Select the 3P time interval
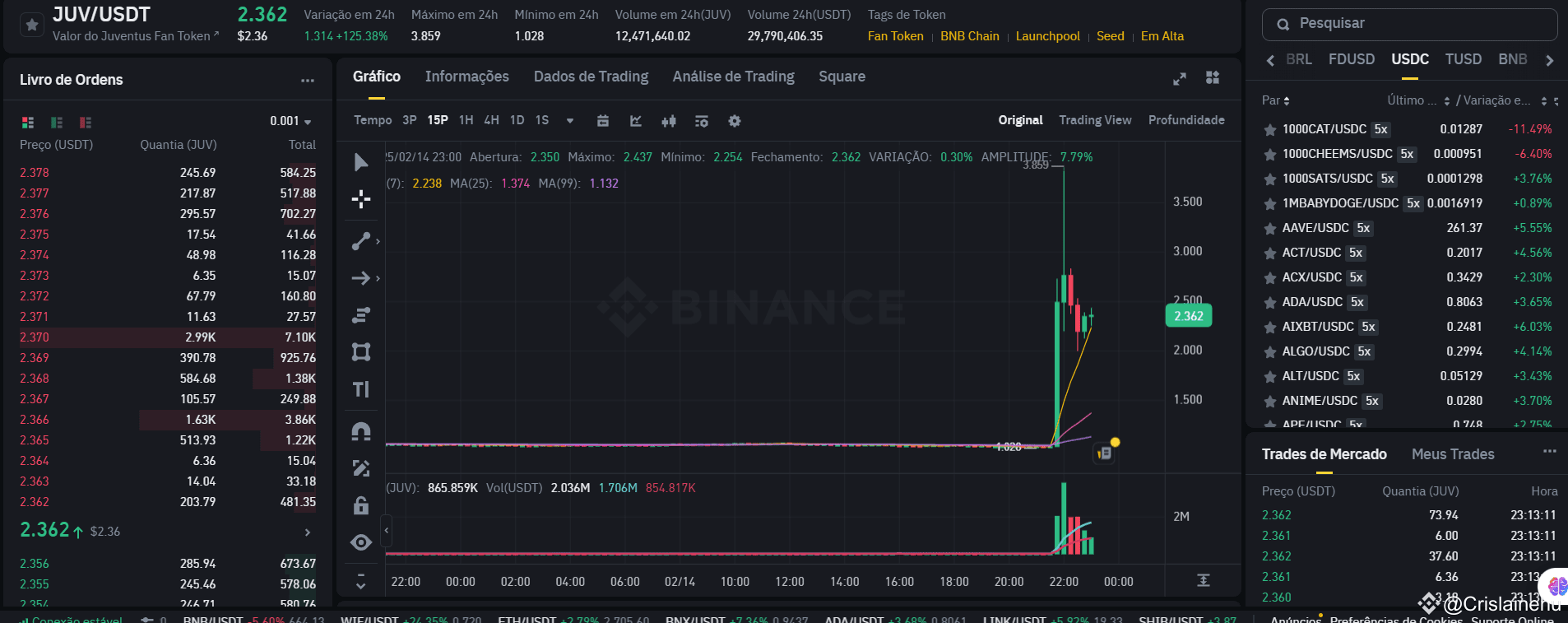 click(x=410, y=120)
